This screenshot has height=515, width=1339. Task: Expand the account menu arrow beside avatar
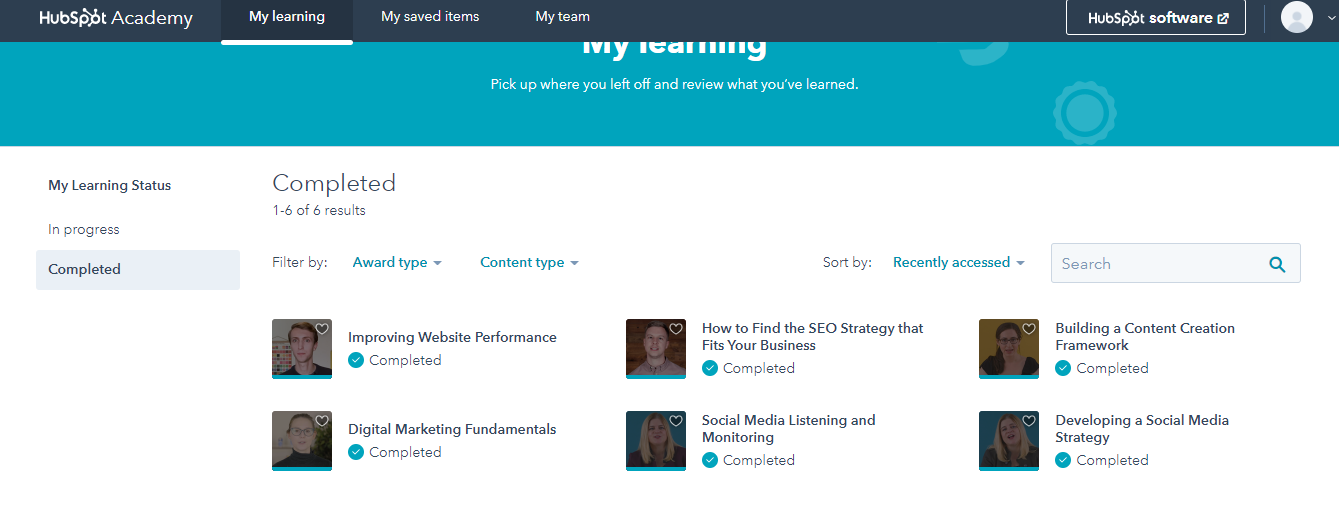point(1331,18)
